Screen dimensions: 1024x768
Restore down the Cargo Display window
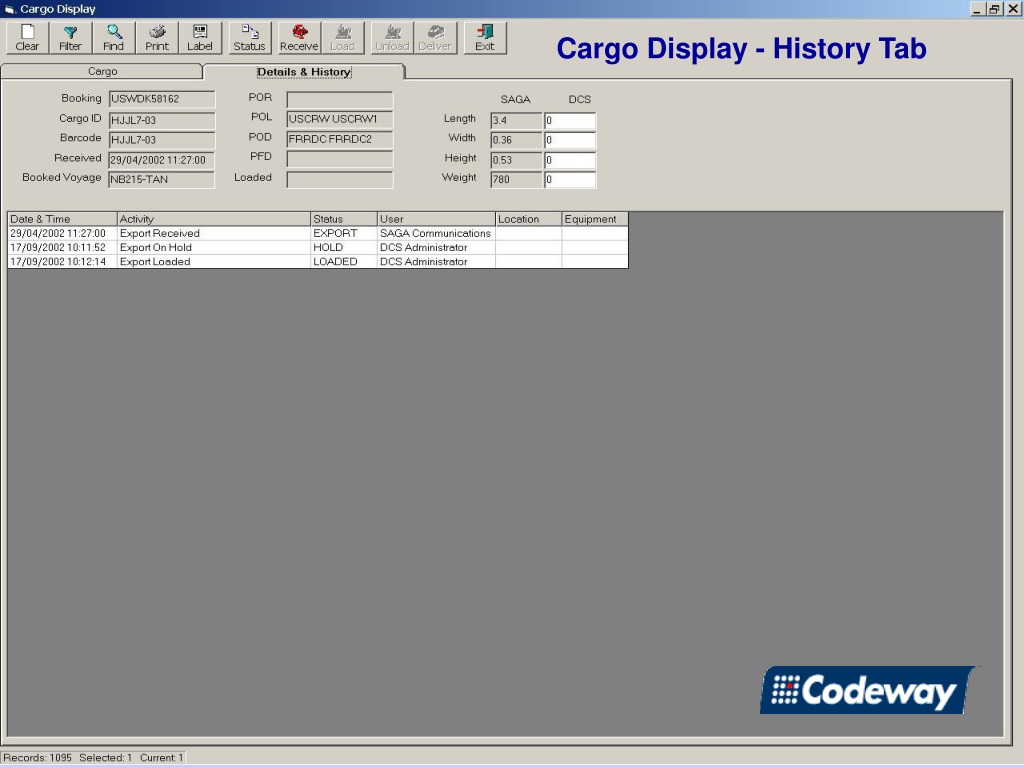(x=994, y=9)
